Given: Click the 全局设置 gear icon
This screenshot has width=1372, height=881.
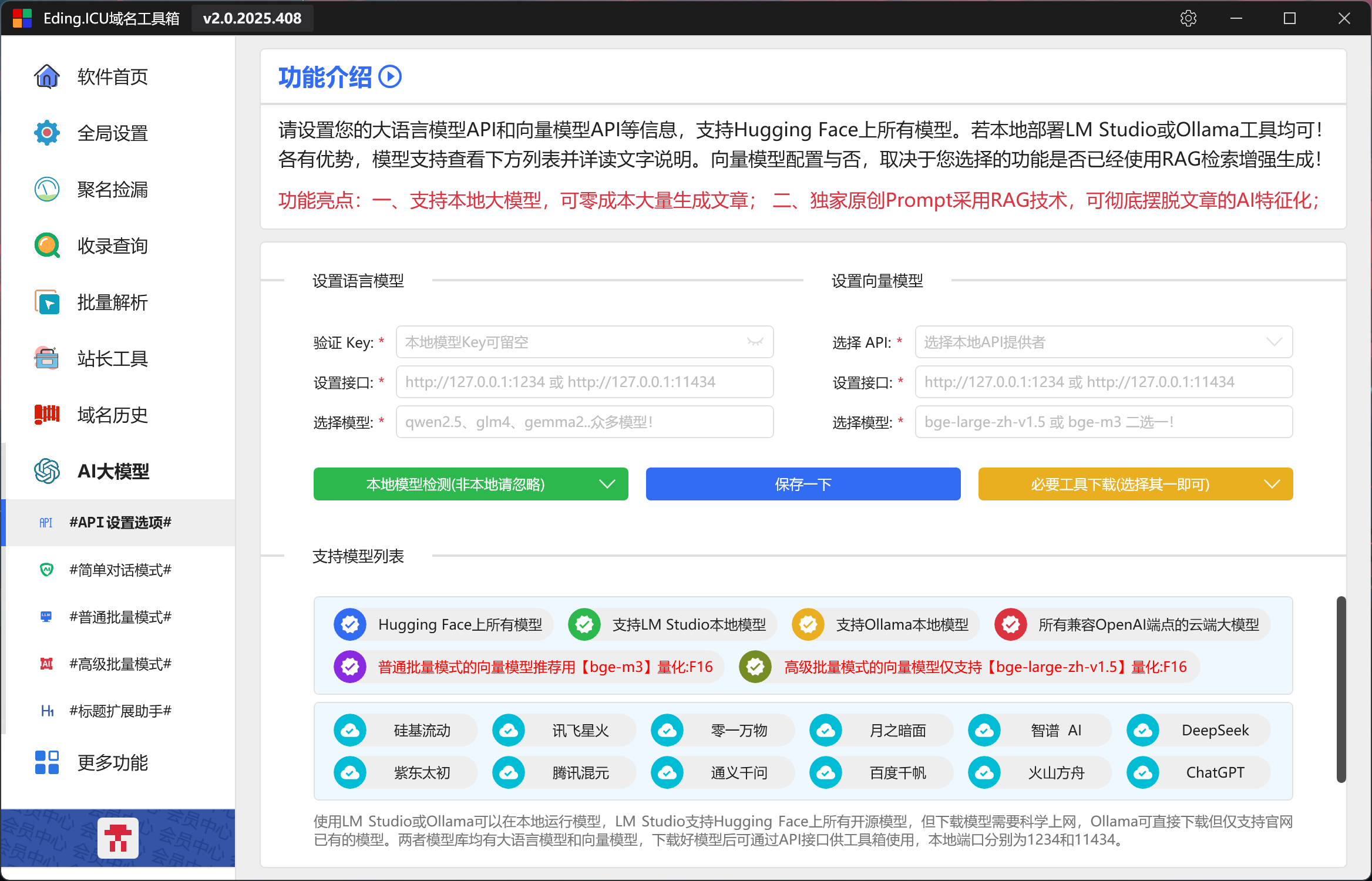Looking at the screenshot, I should pyautogui.click(x=46, y=133).
